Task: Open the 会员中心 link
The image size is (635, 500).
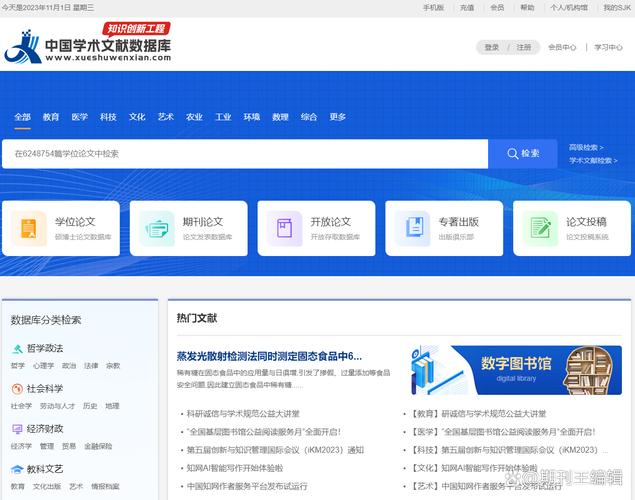Action: point(562,47)
